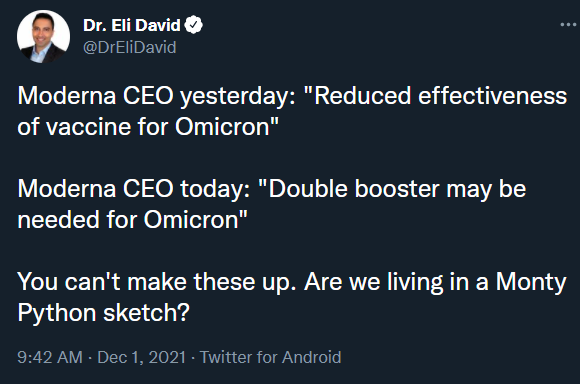Click the line starting 'Moderna CEO today'
This screenshot has width=580, height=384.
point(272,189)
